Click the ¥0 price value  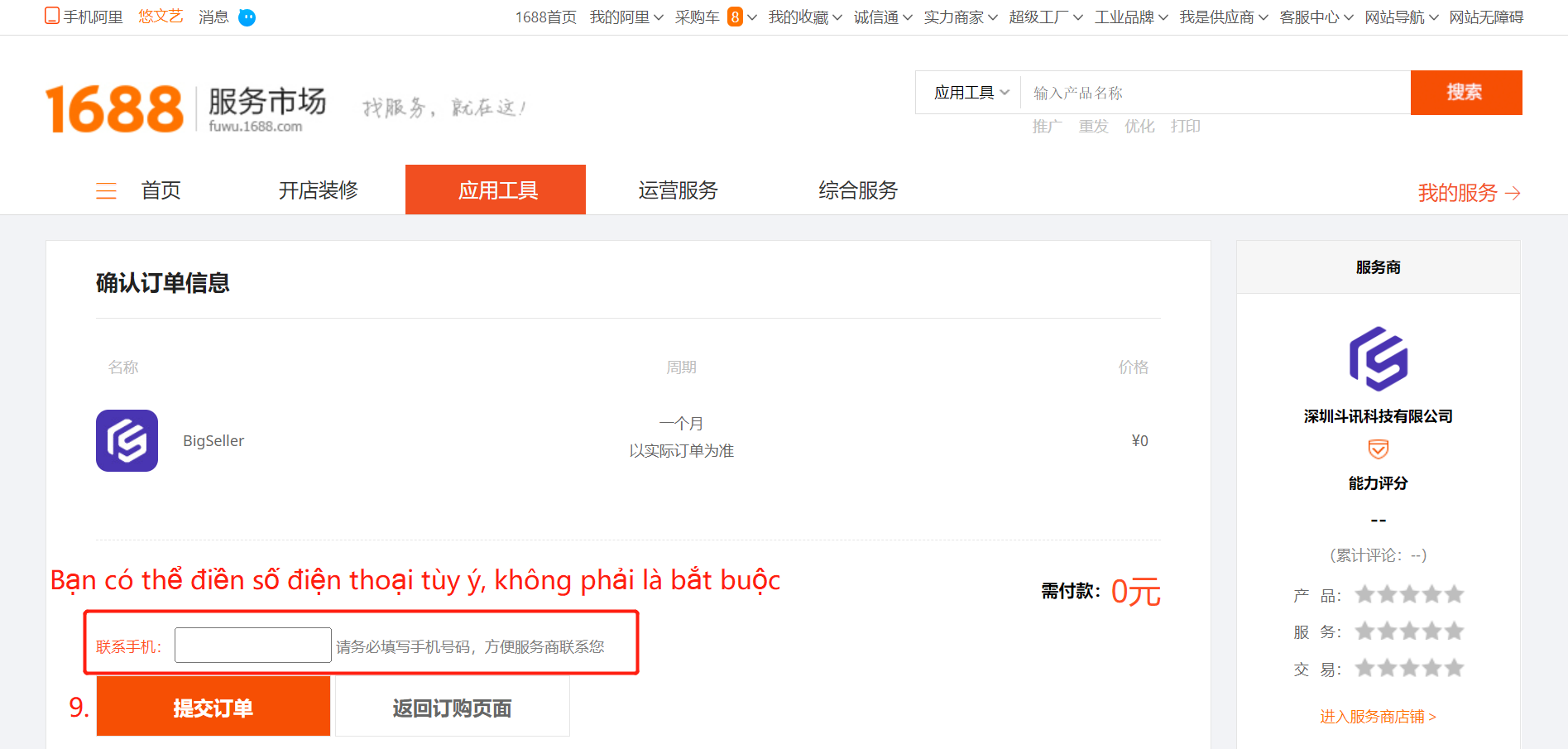pyautogui.click(x=1139, y=441)
